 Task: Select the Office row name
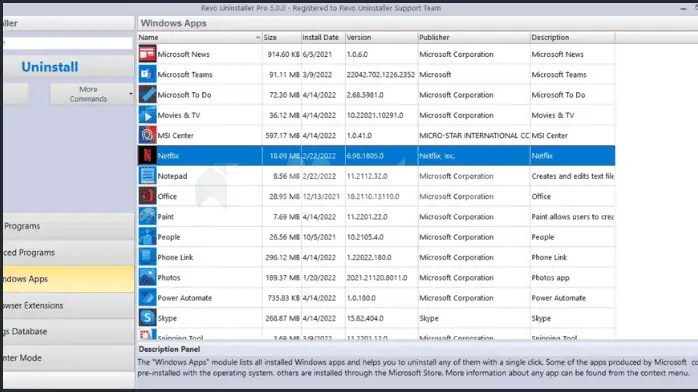click(x=167, y=197)
